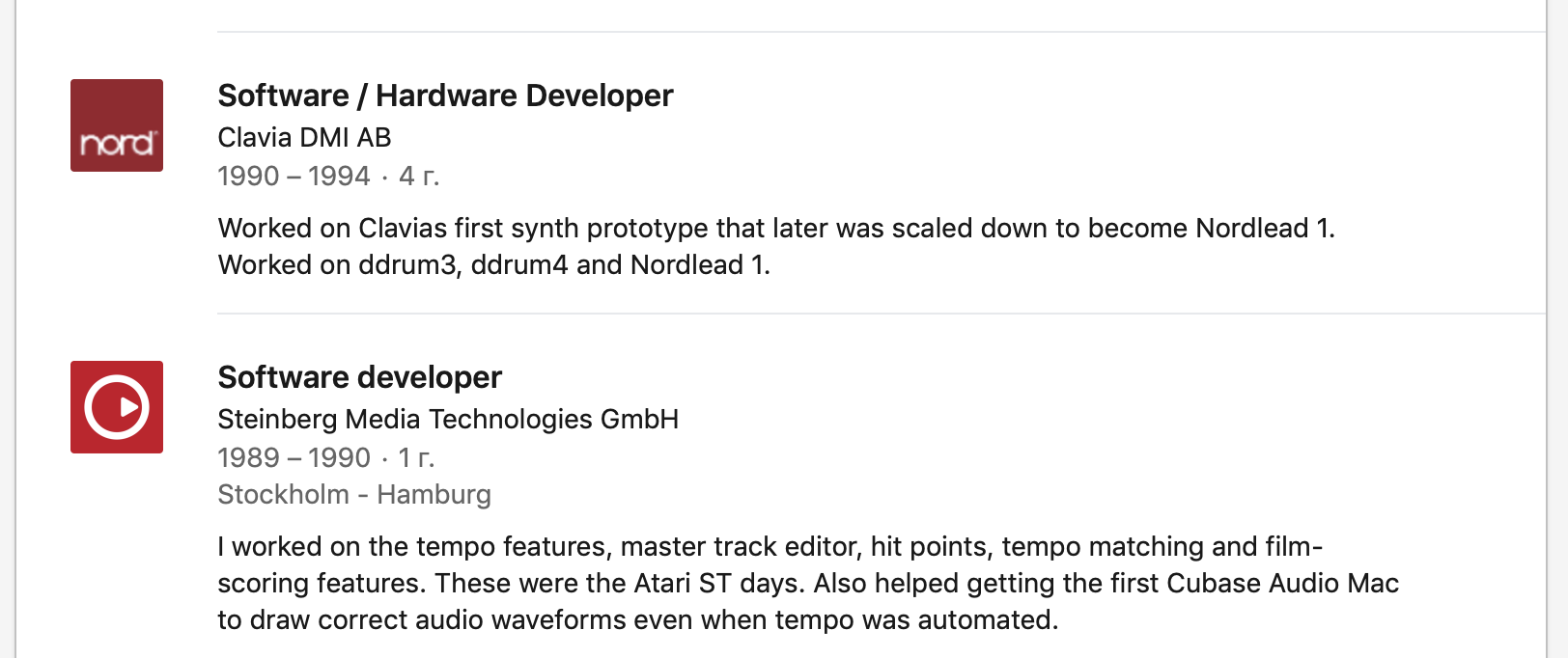
Task: Click the 1989 – 1990 date range
Action: tap(294, 458)
